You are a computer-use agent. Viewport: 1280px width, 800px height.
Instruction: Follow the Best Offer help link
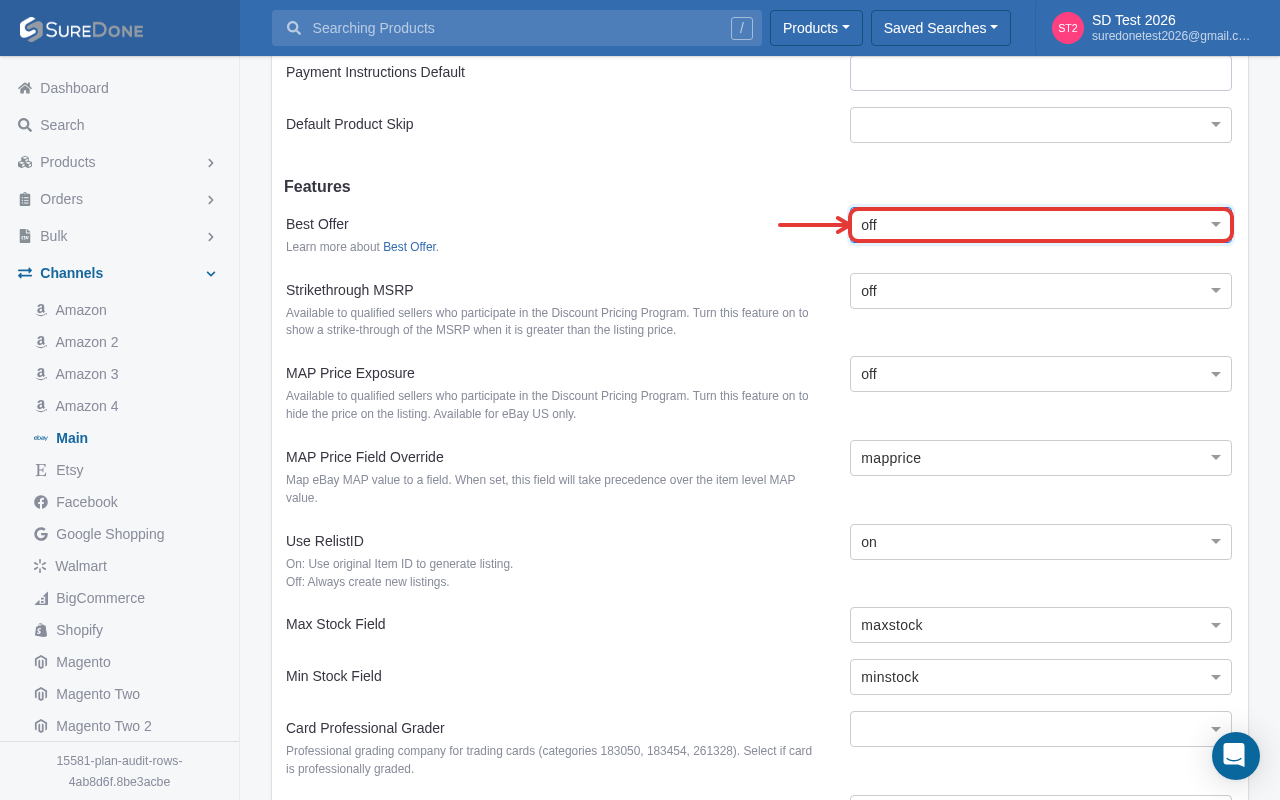pos(410,247)
